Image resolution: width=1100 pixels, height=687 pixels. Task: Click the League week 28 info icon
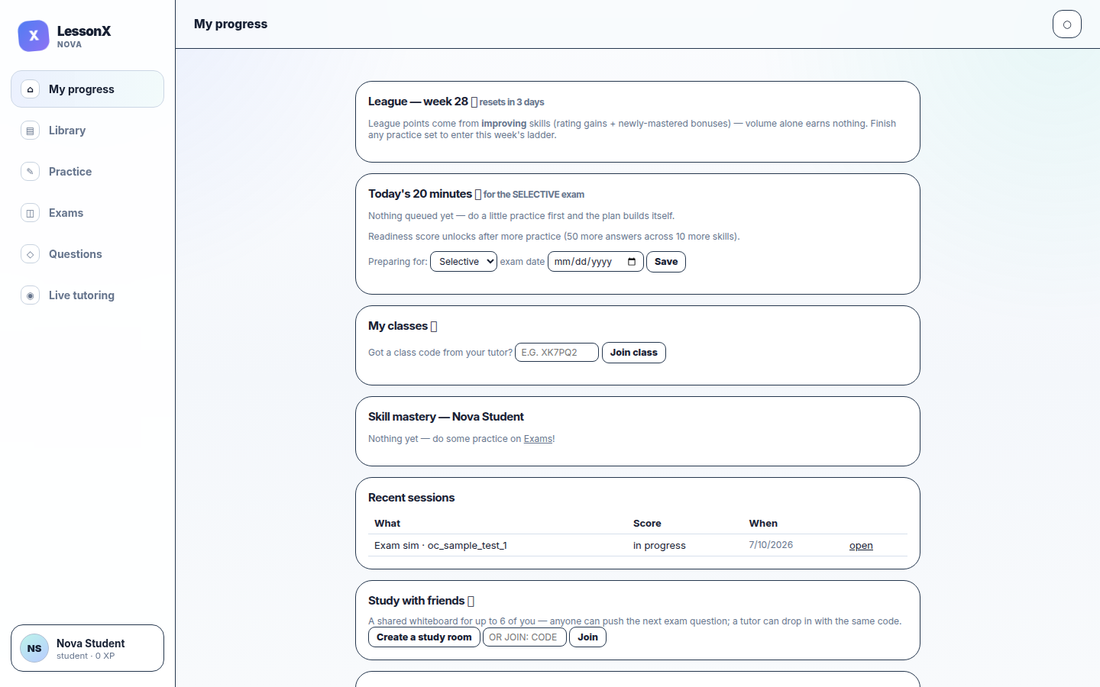(474, 102)
